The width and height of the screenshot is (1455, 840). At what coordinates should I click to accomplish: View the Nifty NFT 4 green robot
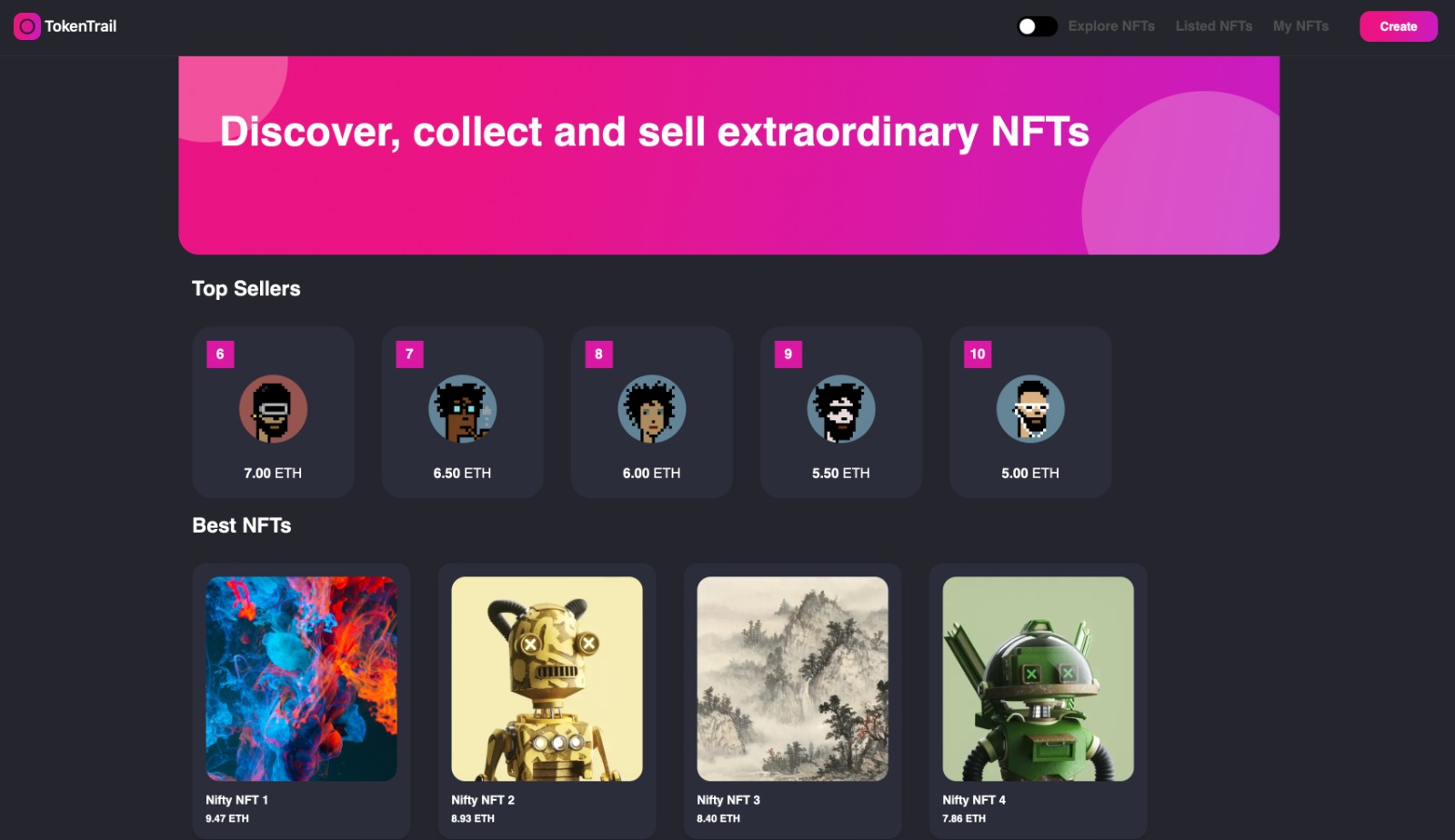pos(1038,678)
